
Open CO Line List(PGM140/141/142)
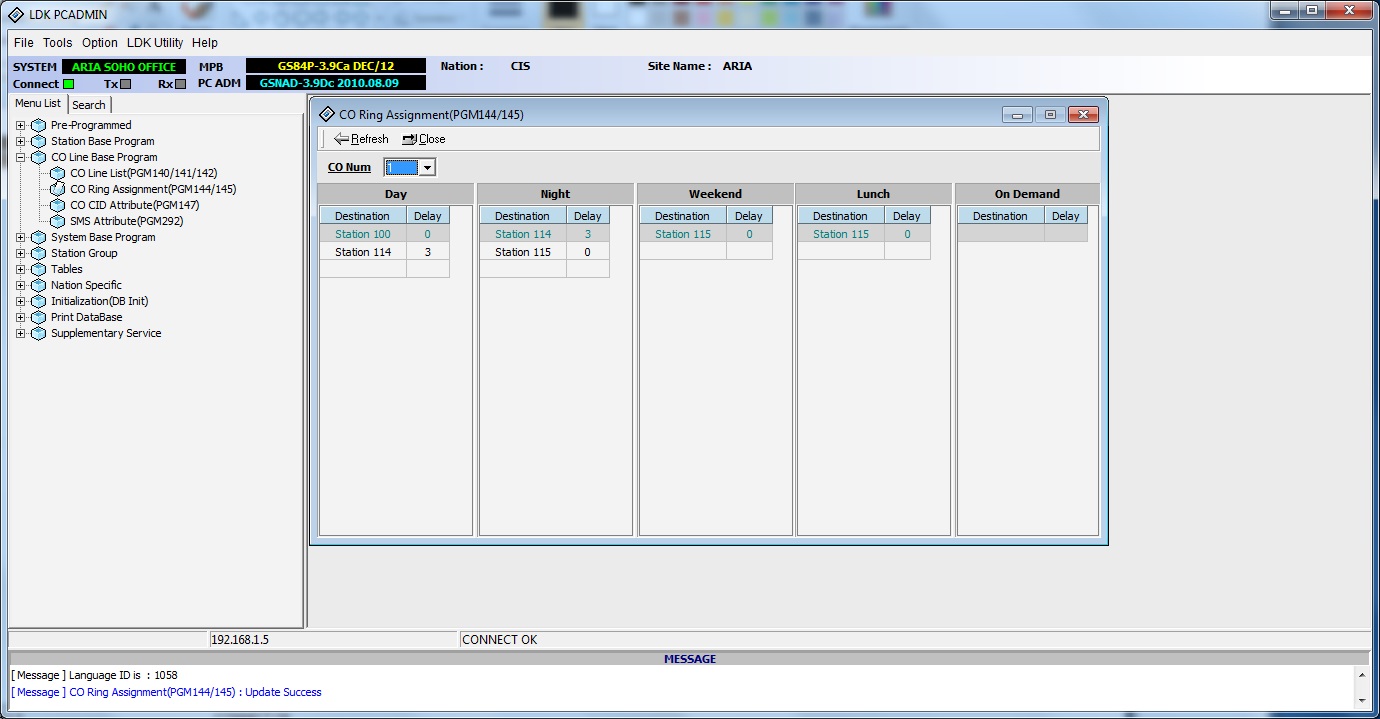(143, 173)
